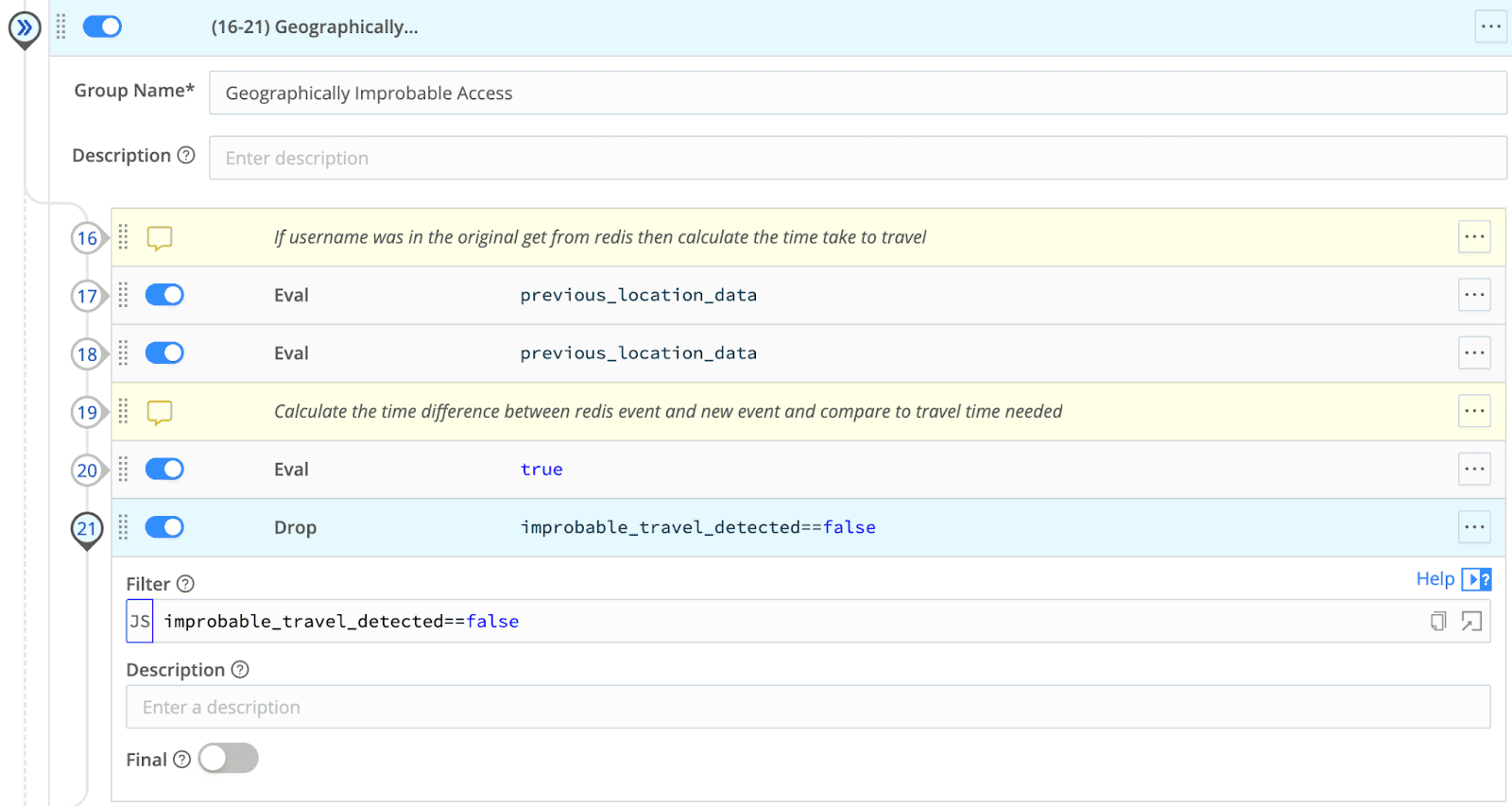
Task: Click the Final help question mark icon
Action: (x=182, y=760)
